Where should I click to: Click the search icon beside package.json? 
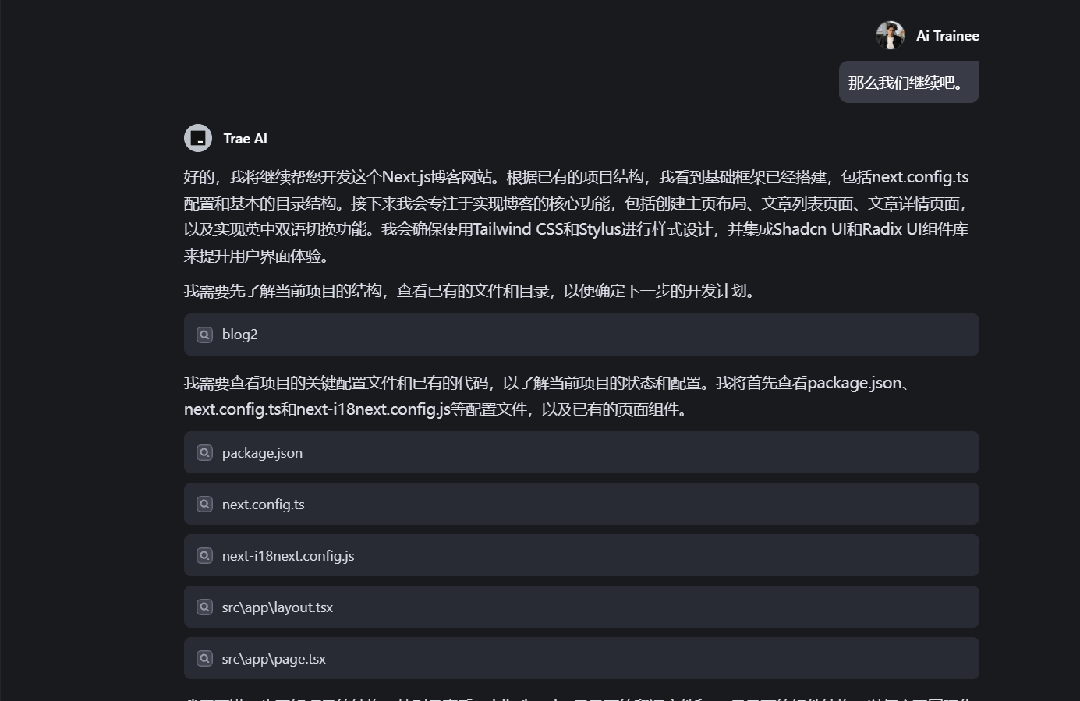[x=205, y=452]
